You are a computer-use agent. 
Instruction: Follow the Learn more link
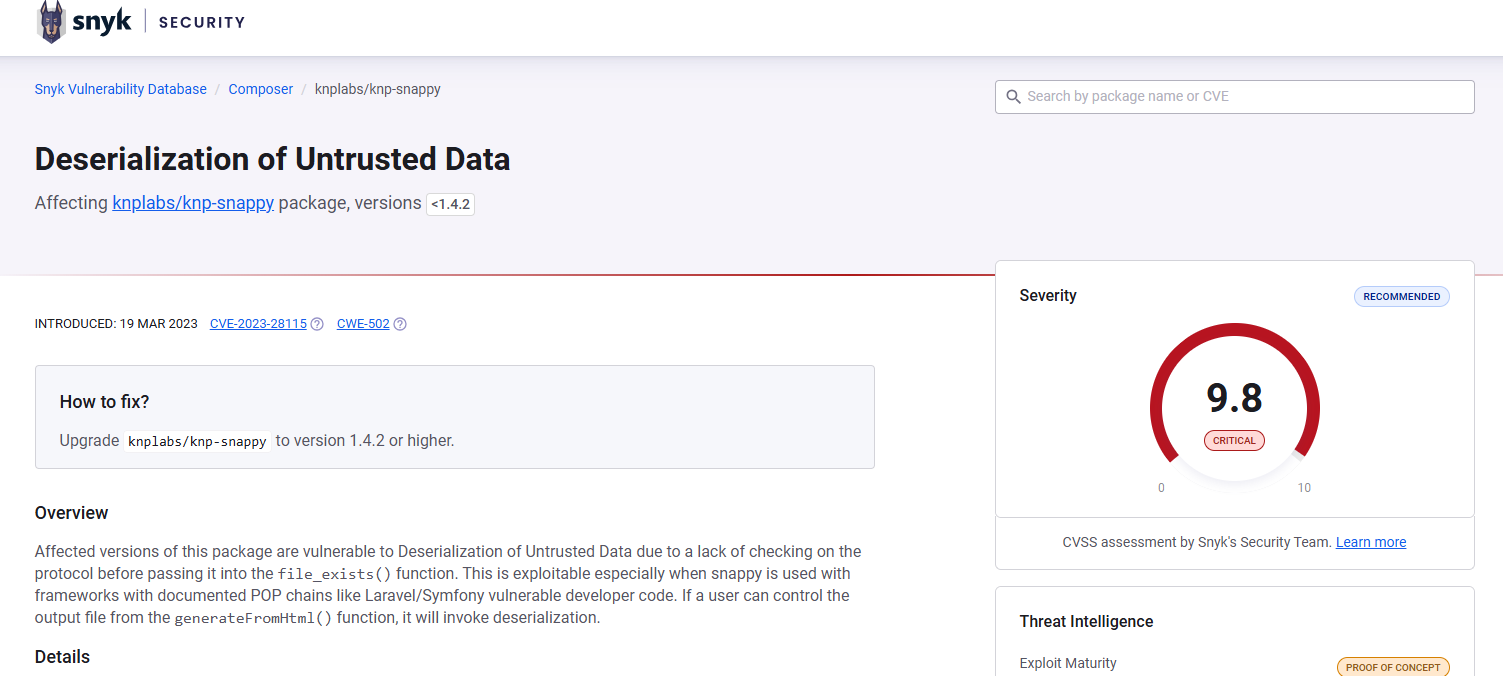[x=1370, y=542]
